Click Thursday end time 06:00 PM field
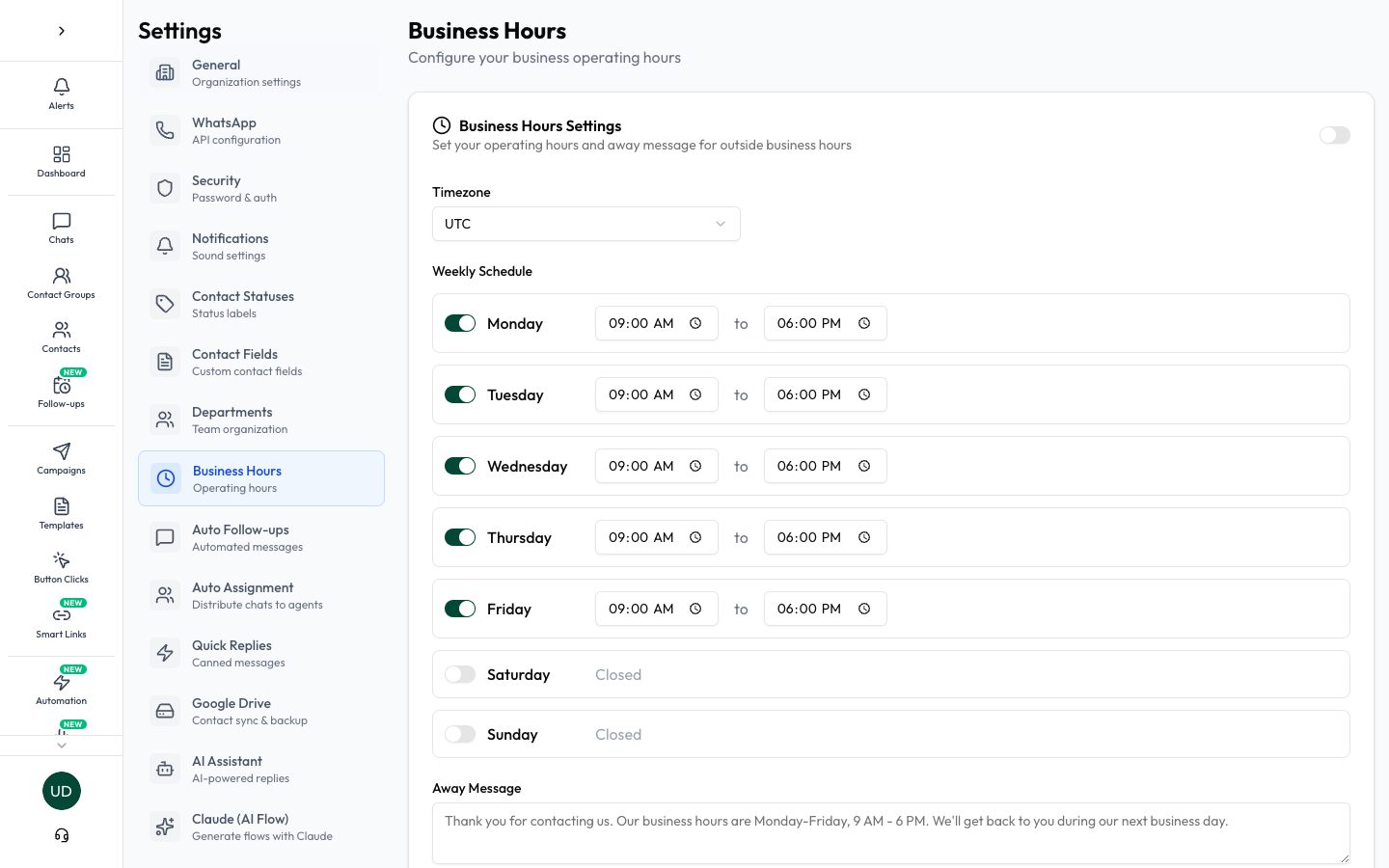The height and width of the screenshot is (868, 1389). (826, 537)
